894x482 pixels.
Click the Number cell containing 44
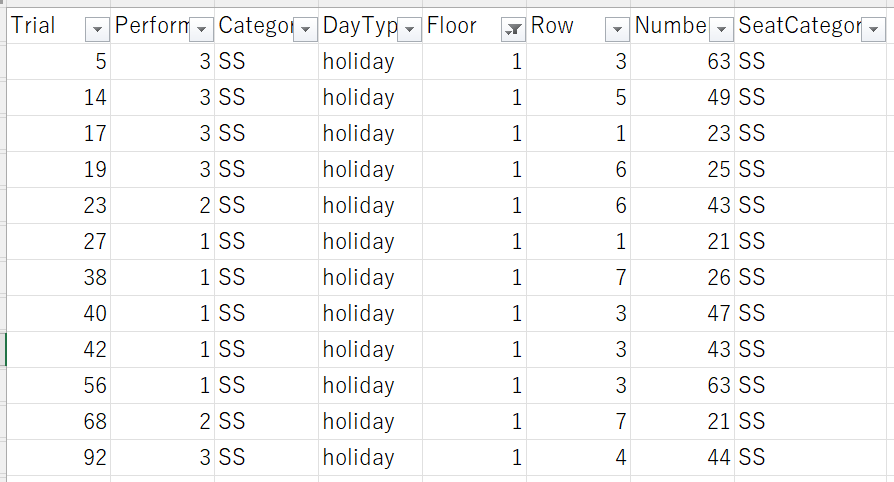pyautogui.click(x=682, y=457)
